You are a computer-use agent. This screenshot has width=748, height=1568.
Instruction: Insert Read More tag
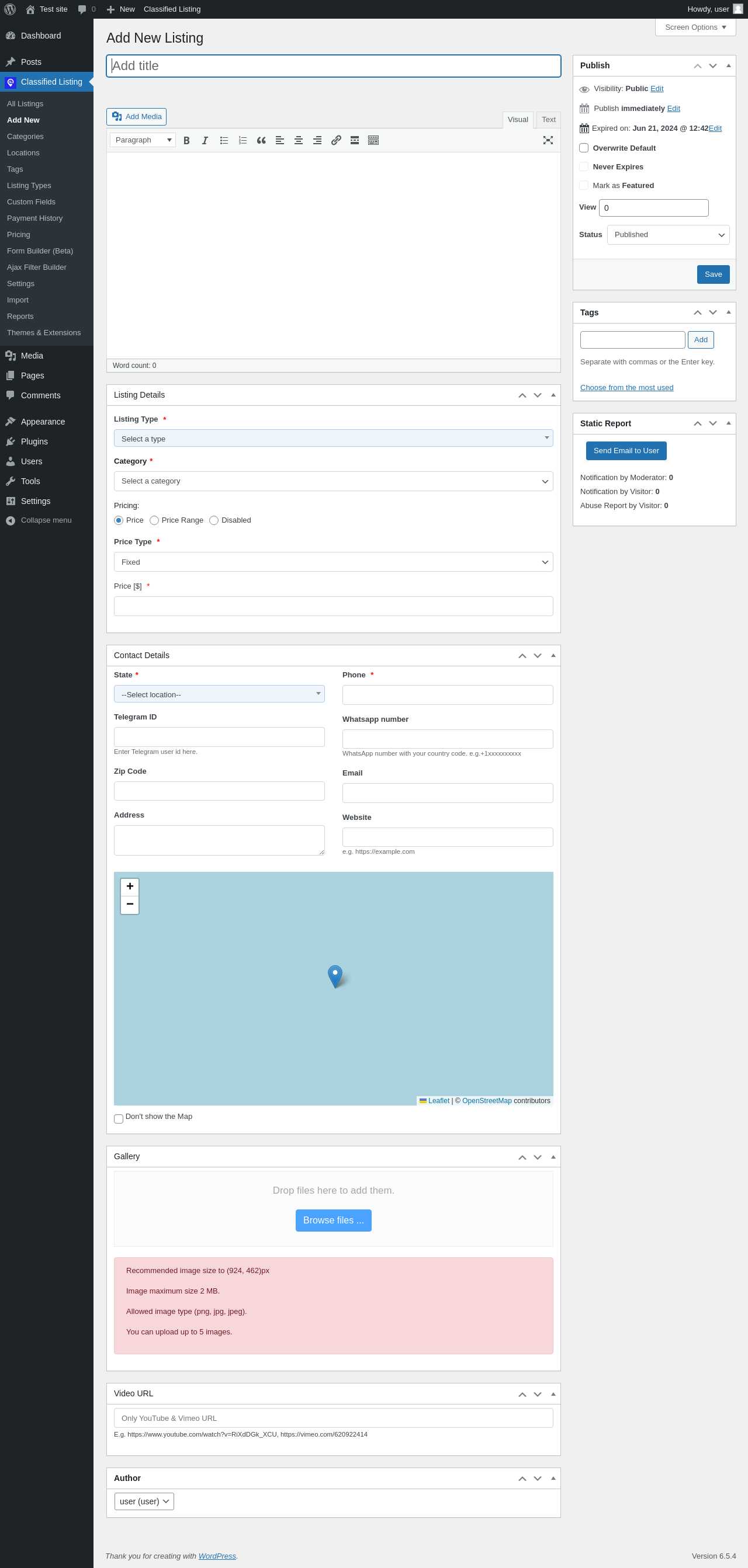coord(355,140)
